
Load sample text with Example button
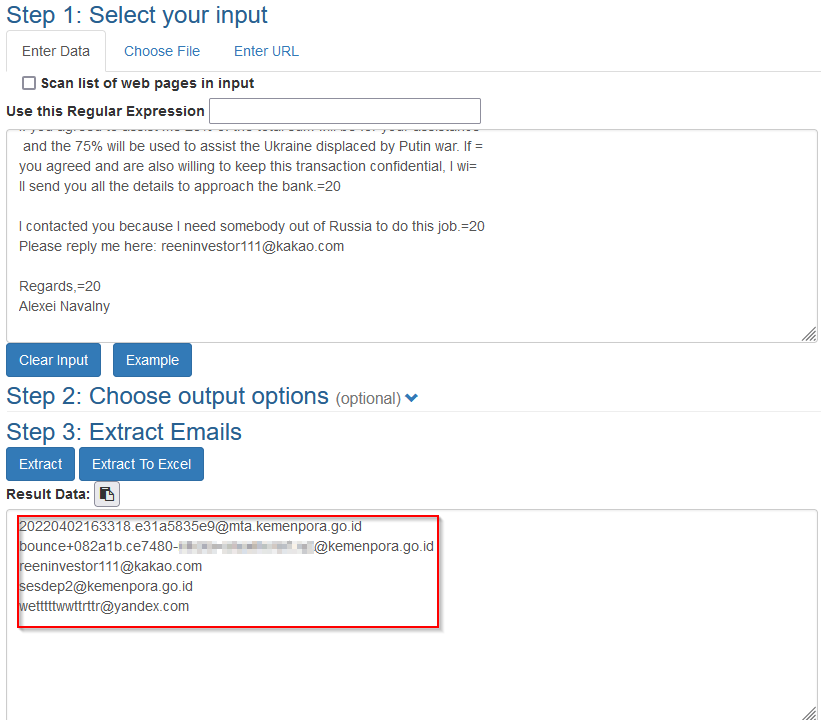click(152, 360)
